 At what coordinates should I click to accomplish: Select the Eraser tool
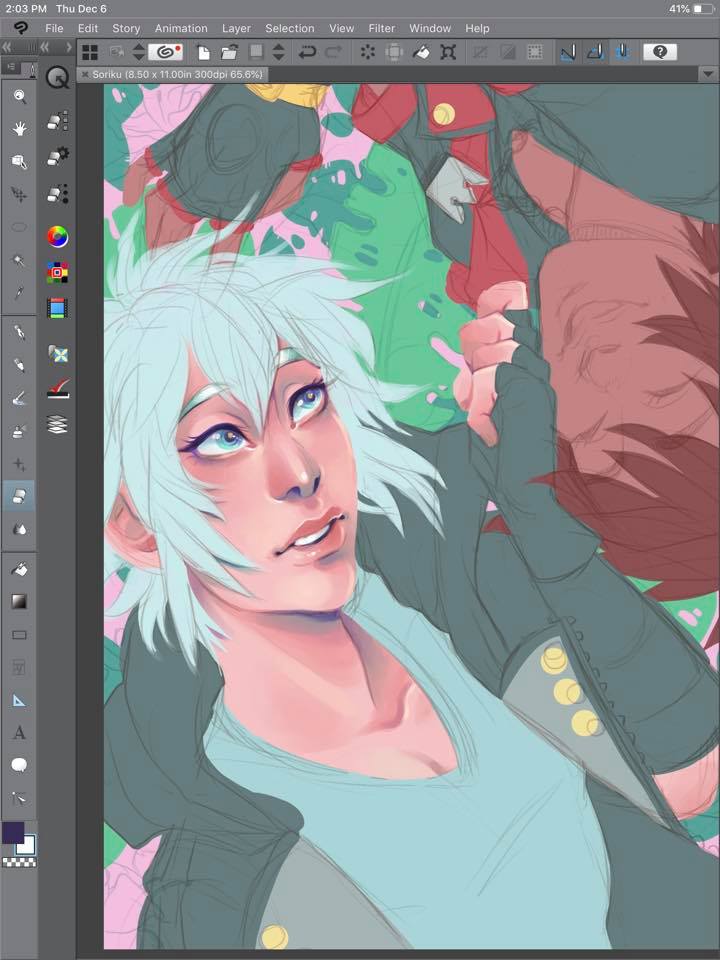tap(19, 496)
